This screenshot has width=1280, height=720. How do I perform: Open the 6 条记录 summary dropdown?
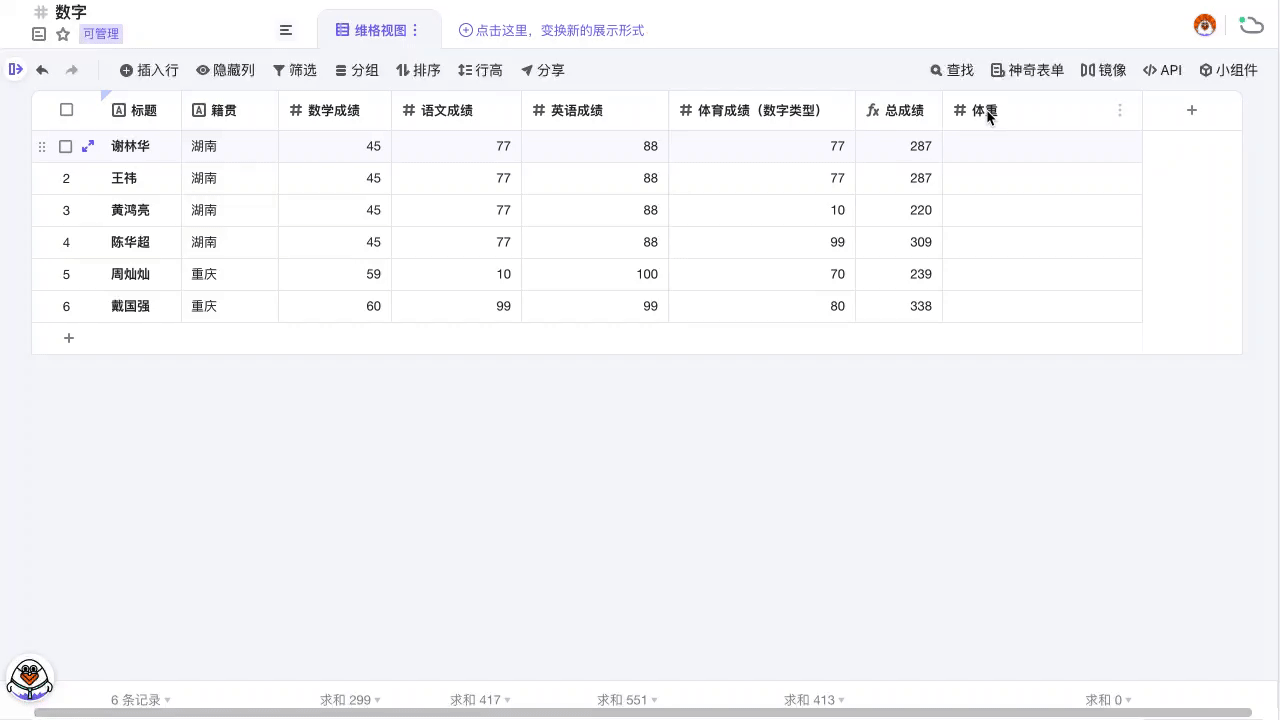click(138, 699)
